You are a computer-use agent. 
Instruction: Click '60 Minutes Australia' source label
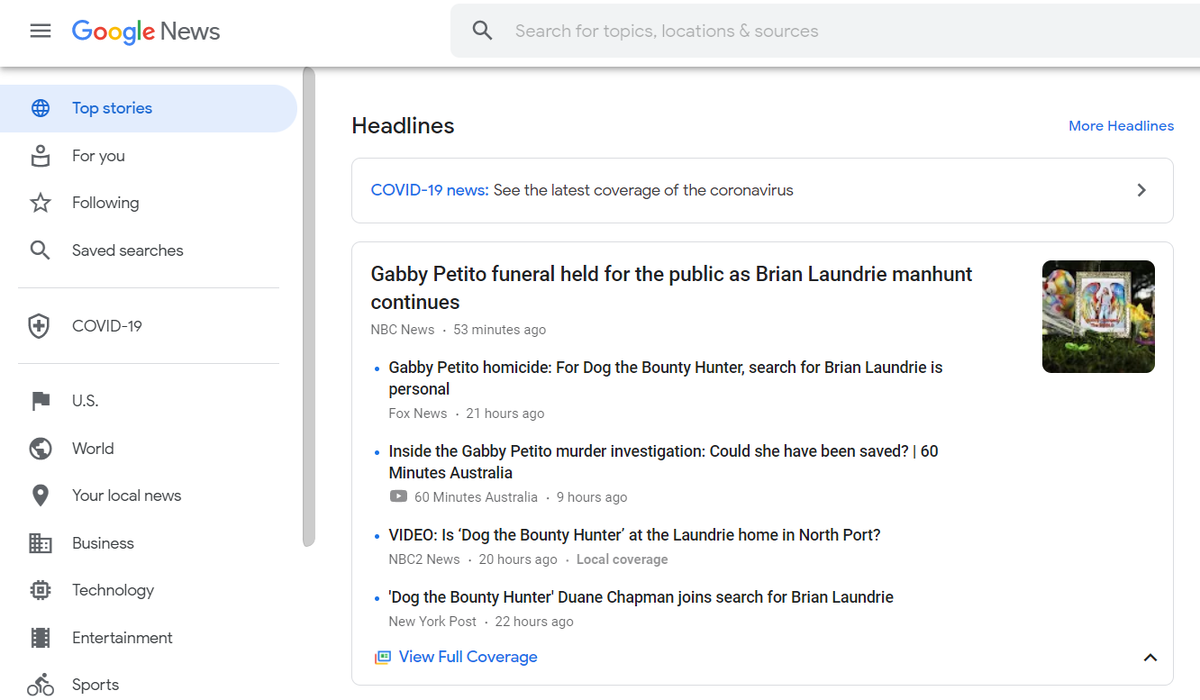tap(476, 497)
